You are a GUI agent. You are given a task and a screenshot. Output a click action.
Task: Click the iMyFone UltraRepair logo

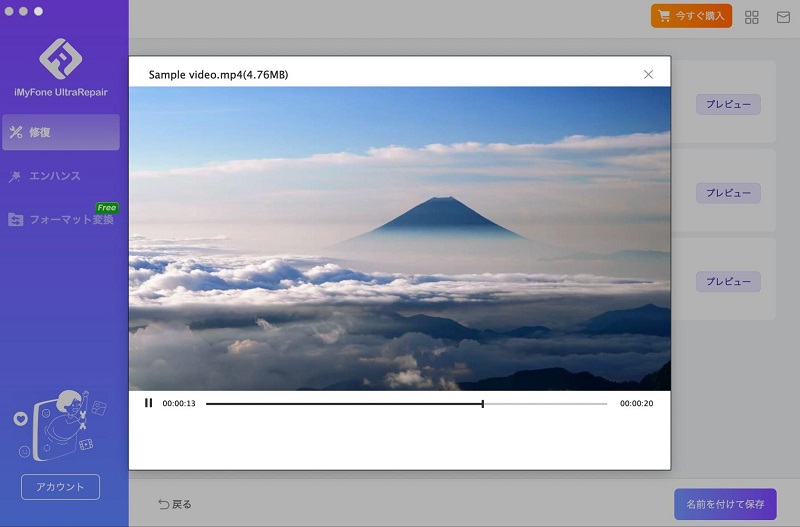pyautogui.click(x=61, y=59)
